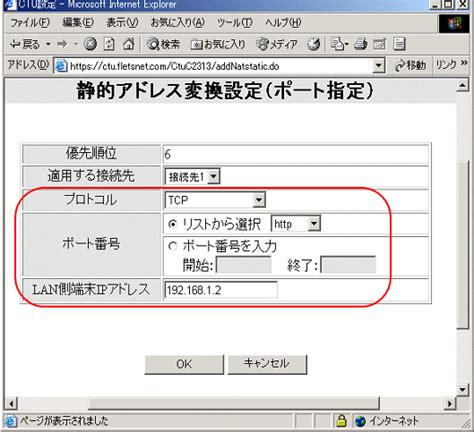Screen dimensions: 474x432
Task: Click the LAN側端末IPアドレス input field
Action: click(221, 290)
